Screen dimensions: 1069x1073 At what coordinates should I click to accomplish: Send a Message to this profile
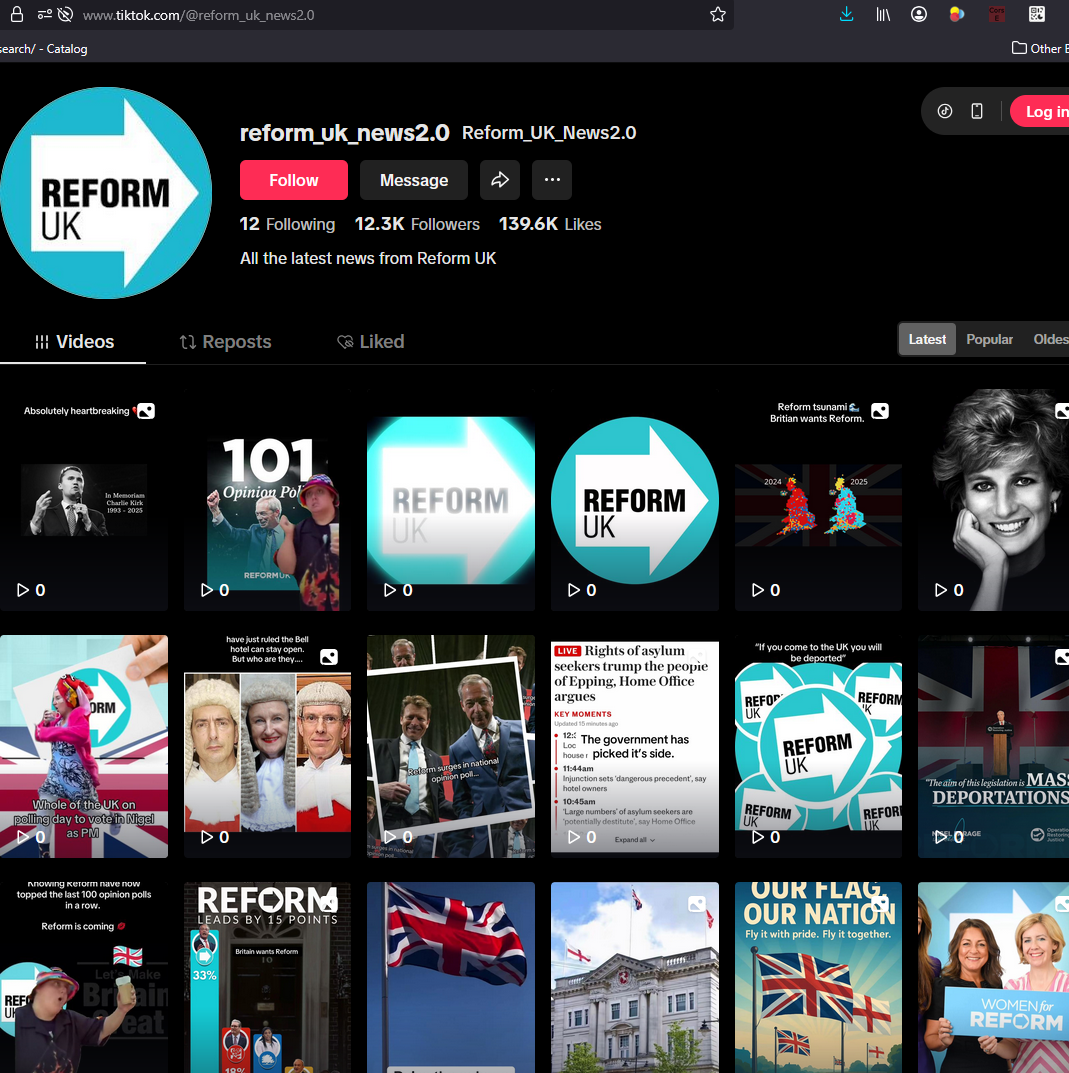(x=414, y=180)
